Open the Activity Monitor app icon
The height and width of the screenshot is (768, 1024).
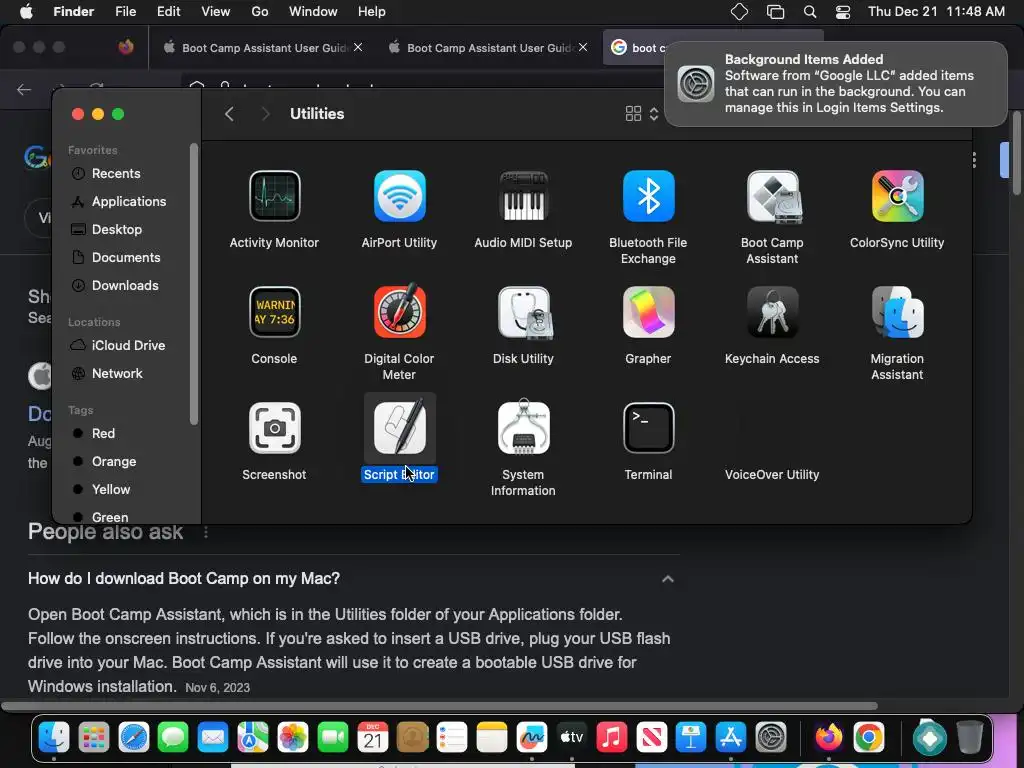[x=274, y=196]
